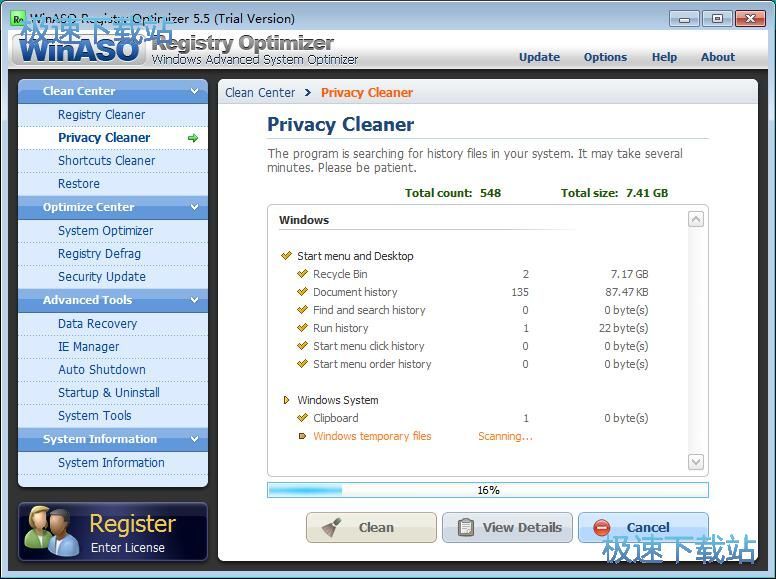Click the 87.47 KB Document history size
776x579 pixels.
627,292
